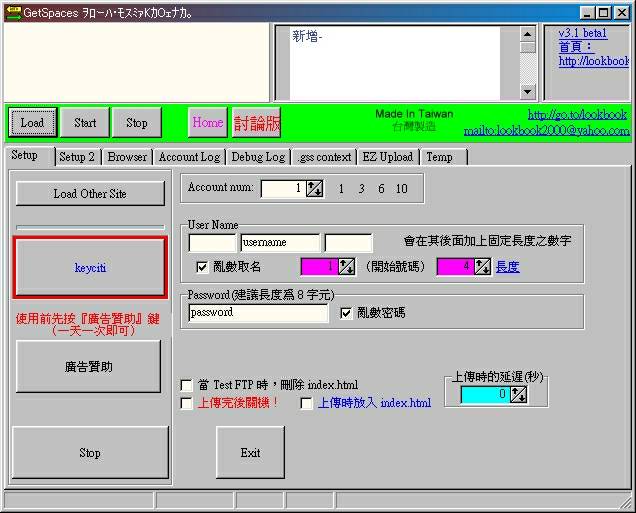
Task: Click the 廣告贊助 sponsor button
Action: tap(88, 367)
